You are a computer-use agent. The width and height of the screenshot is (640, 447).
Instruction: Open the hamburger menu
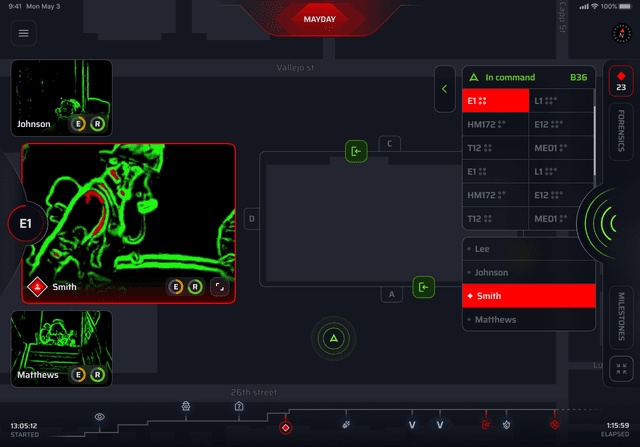point(24,33)
